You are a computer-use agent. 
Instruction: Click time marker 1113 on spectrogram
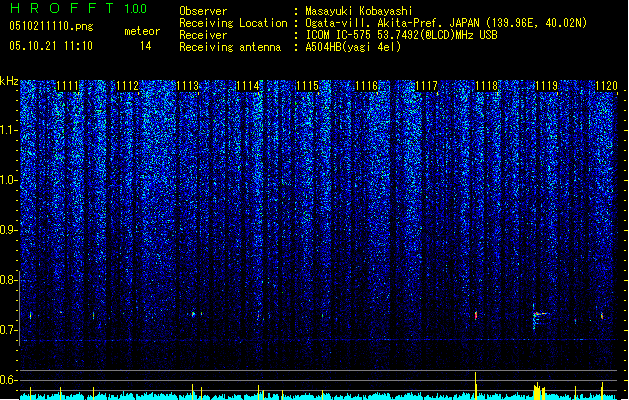tap(187, 86)
